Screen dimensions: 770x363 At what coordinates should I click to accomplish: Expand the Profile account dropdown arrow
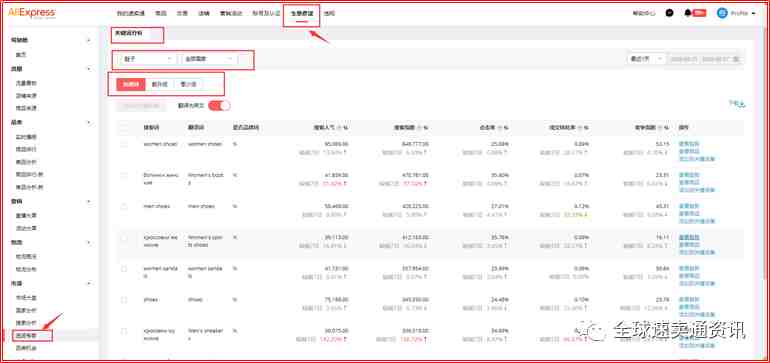tap(754, 13)
